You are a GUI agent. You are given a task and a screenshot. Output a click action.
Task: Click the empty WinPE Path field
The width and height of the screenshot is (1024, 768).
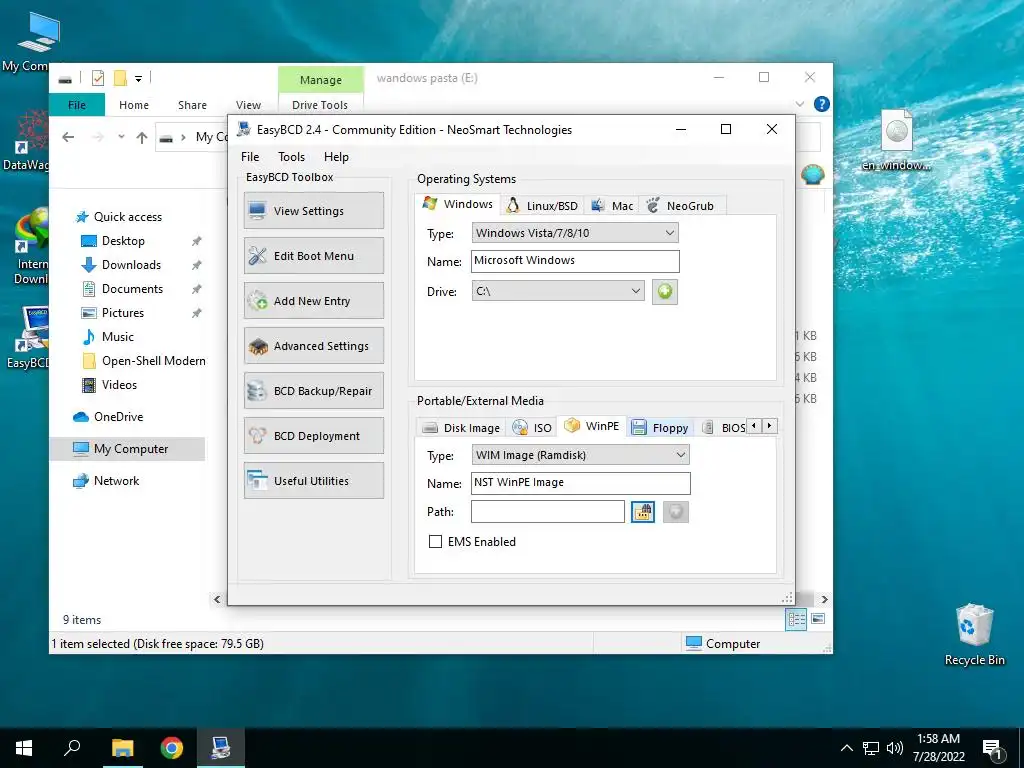click(x=547, y=511)
